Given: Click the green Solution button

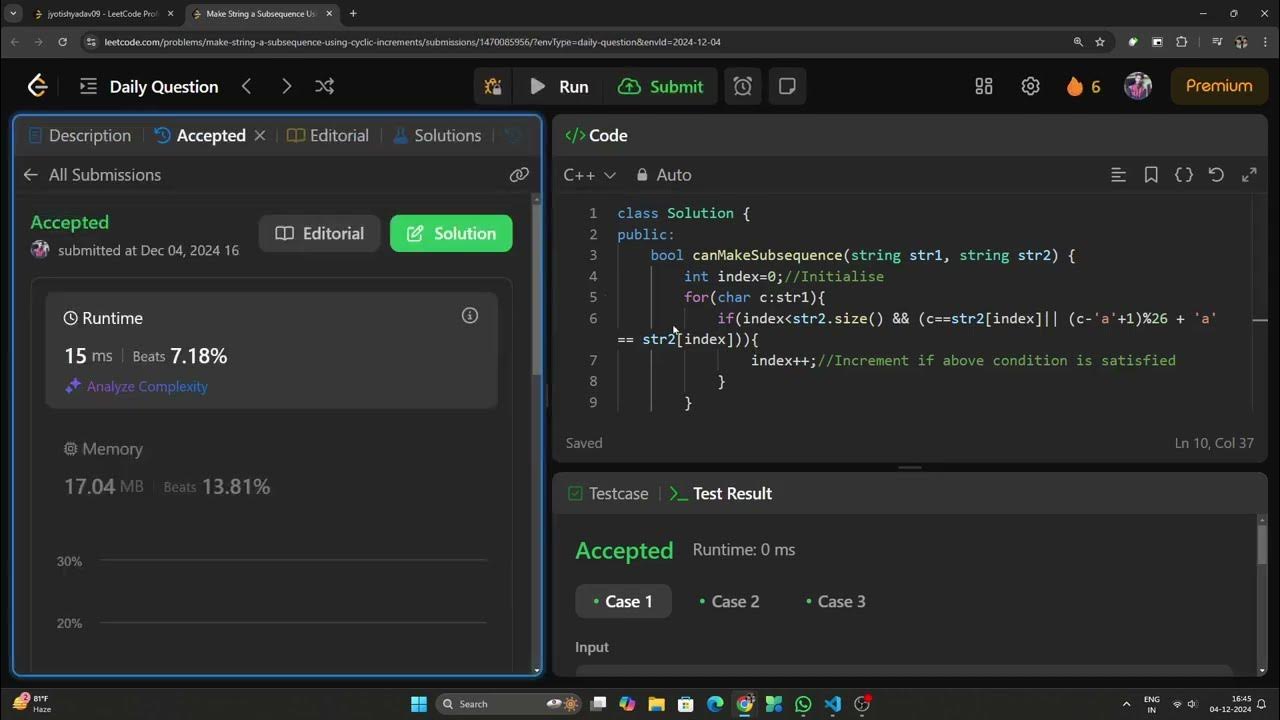Looking at the screenshot, I should tap(451, 233).
